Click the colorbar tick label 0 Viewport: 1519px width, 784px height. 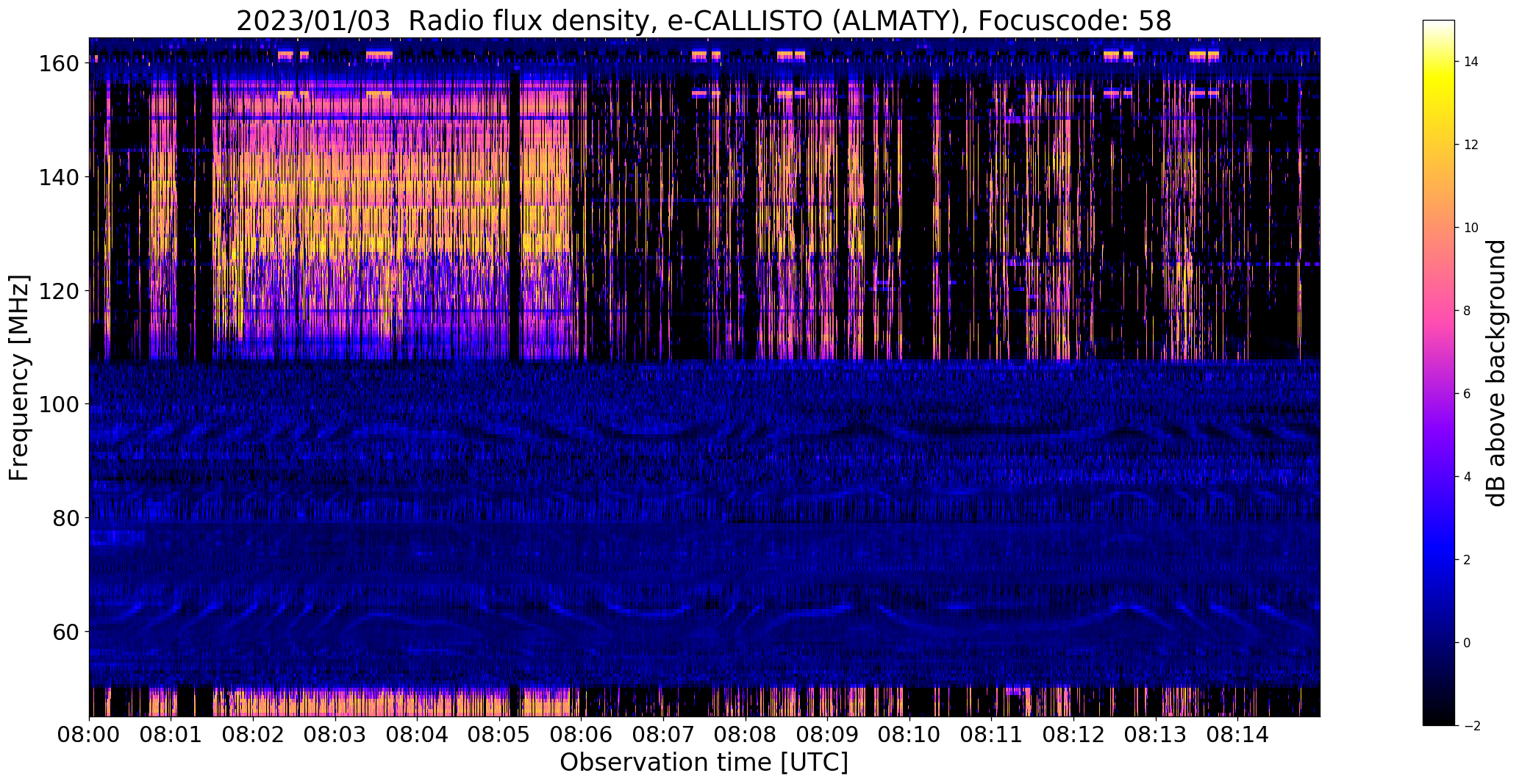pos(1468,644)
